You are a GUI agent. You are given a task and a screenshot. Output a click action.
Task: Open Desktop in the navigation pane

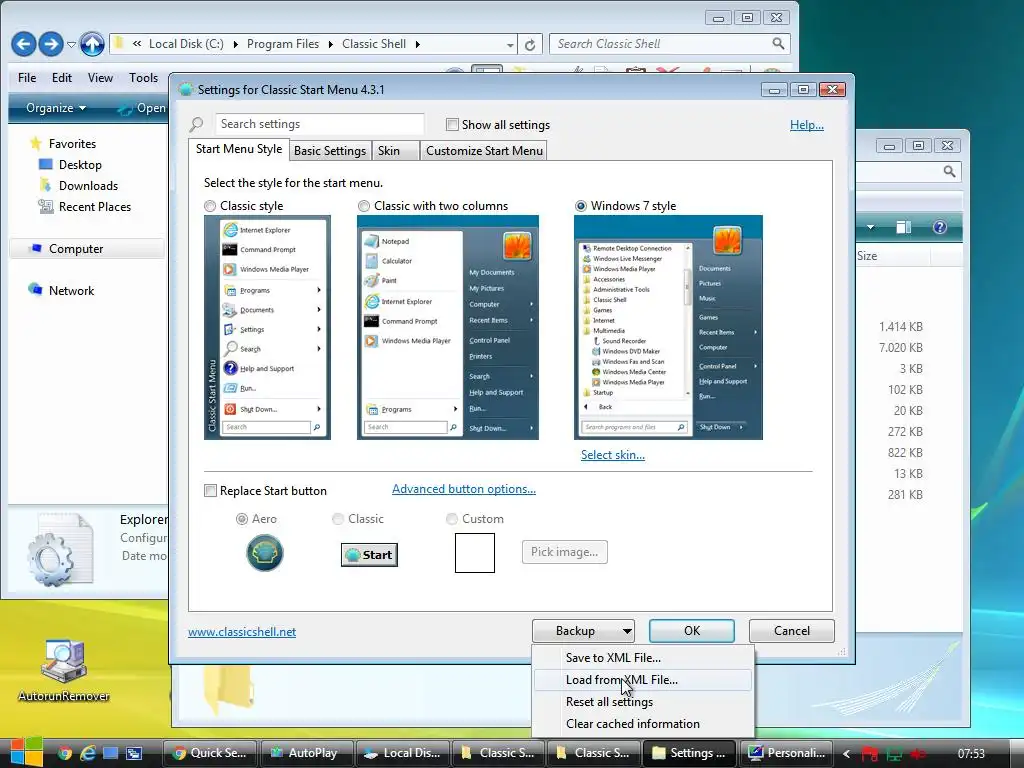tap(70, 165)
